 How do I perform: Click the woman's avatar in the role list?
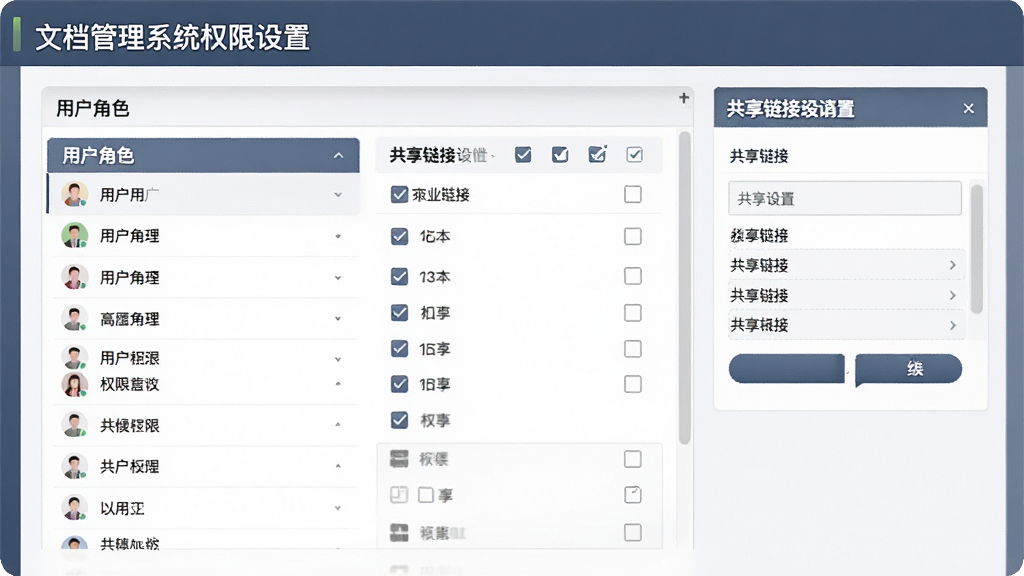coord(74,384)
